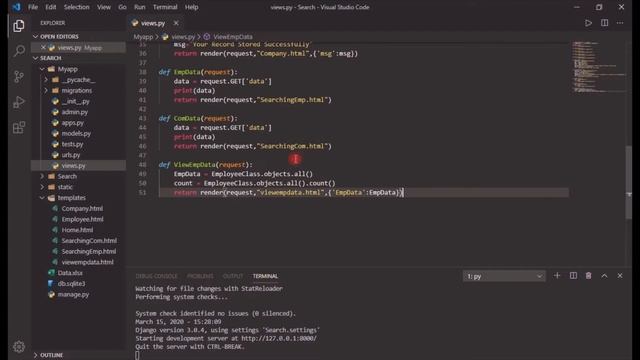Image resolution: width=640 pixels, height=360 pixels.
Task: Open the Extensions view
Action: (19, 128)
